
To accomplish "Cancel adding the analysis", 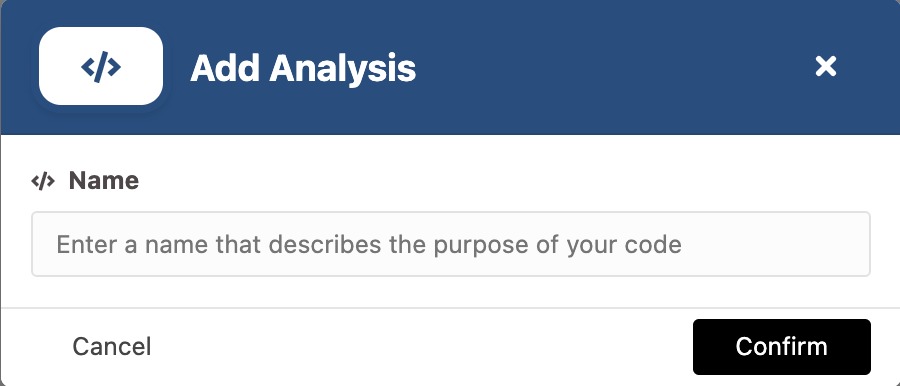I will click(x=111, y=346).
